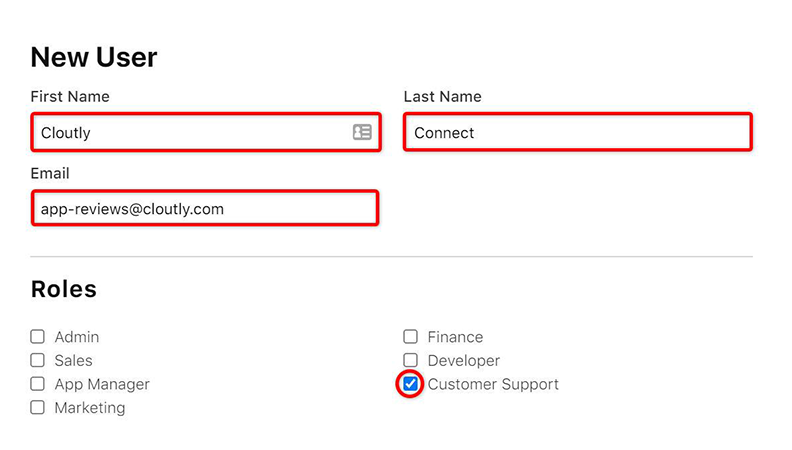
Task: Toggle the Finance role checkbox
Action: coord(410,337)
